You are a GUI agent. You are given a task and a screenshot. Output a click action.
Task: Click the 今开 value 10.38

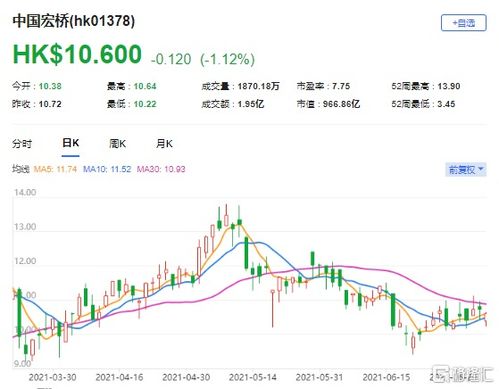[50, 86]
